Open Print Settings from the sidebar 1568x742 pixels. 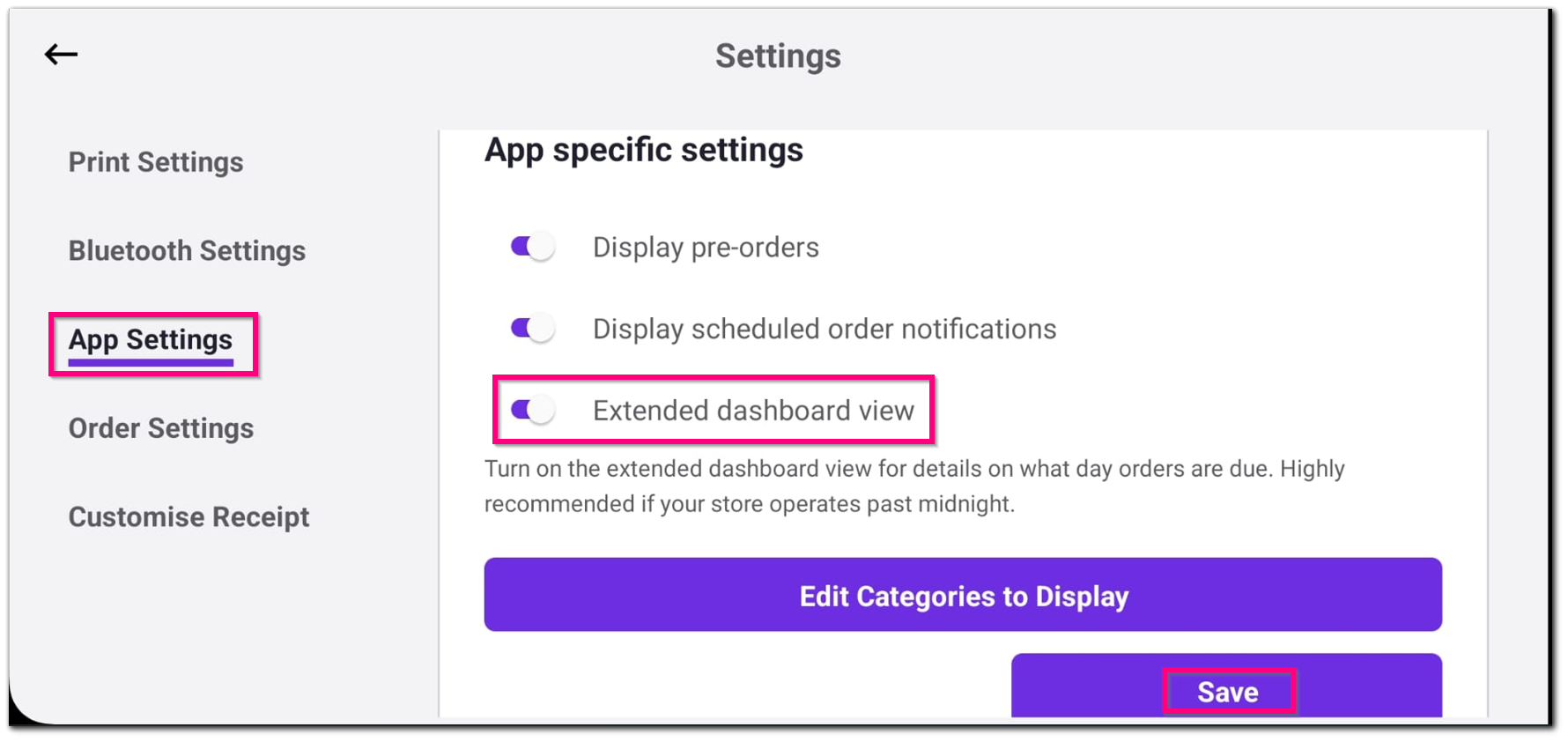[x=155, y=161]
